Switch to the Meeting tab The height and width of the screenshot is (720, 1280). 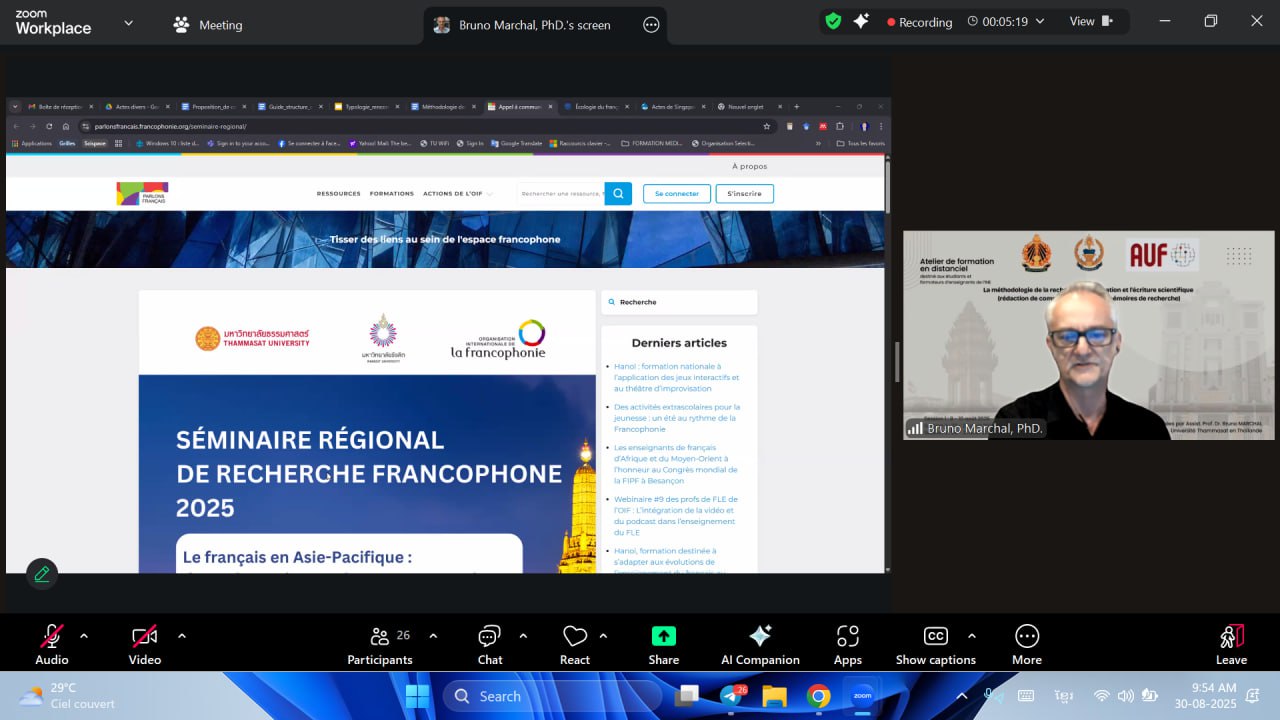(x=208, y=25)
